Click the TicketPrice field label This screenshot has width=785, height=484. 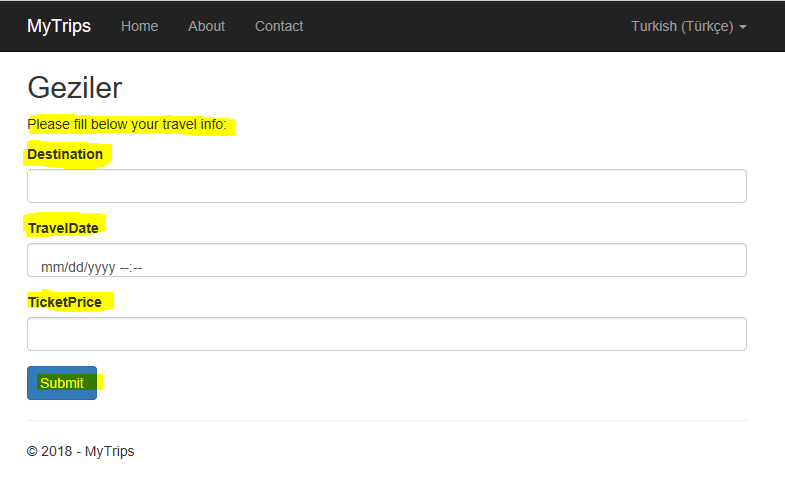pos(65,302)
